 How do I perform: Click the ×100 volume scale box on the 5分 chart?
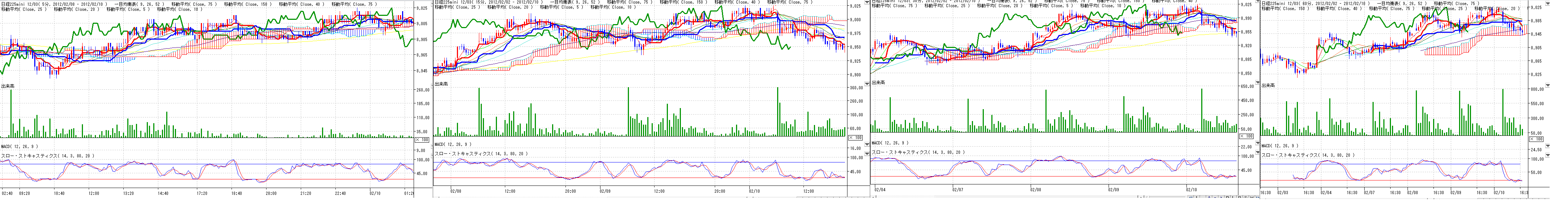click(x=421, y=139)
